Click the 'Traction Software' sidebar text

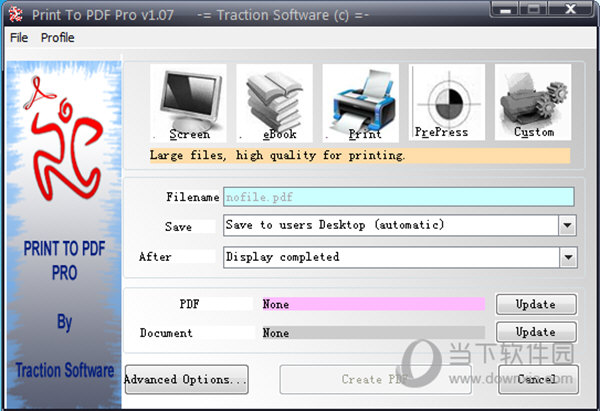(65, 370)
